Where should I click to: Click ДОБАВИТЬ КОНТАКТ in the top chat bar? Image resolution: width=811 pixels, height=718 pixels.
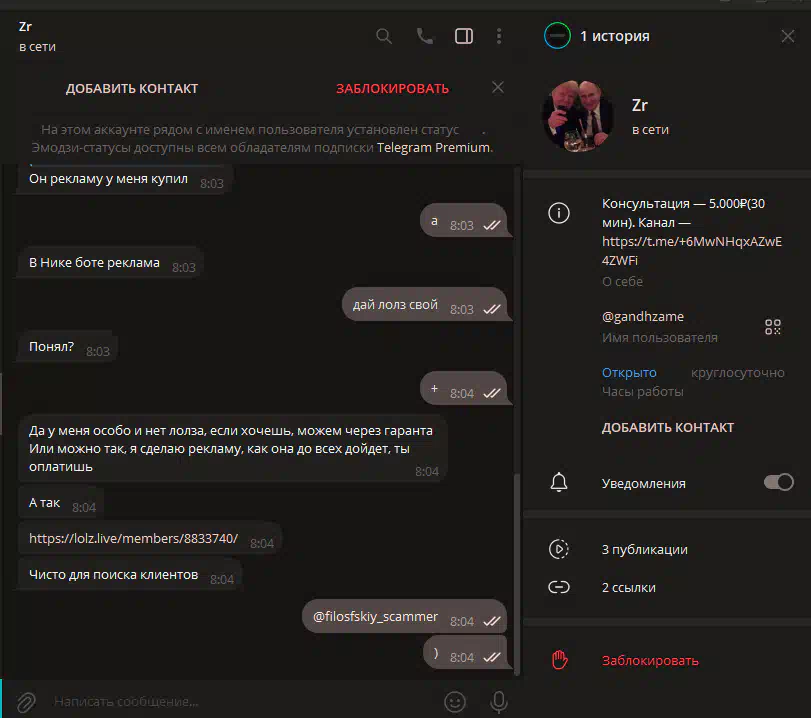click(132, 88)
